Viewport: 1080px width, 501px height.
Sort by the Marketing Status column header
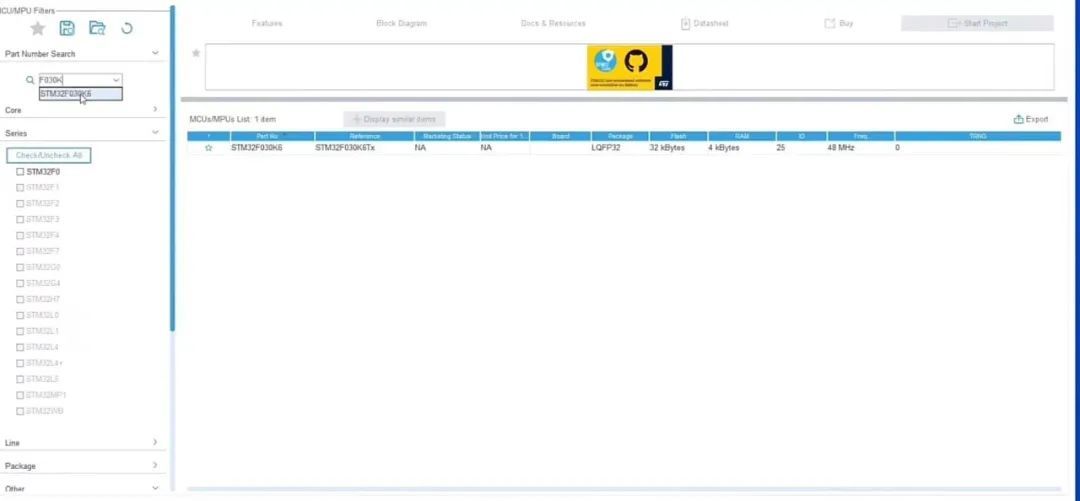(x=446, y=136)
